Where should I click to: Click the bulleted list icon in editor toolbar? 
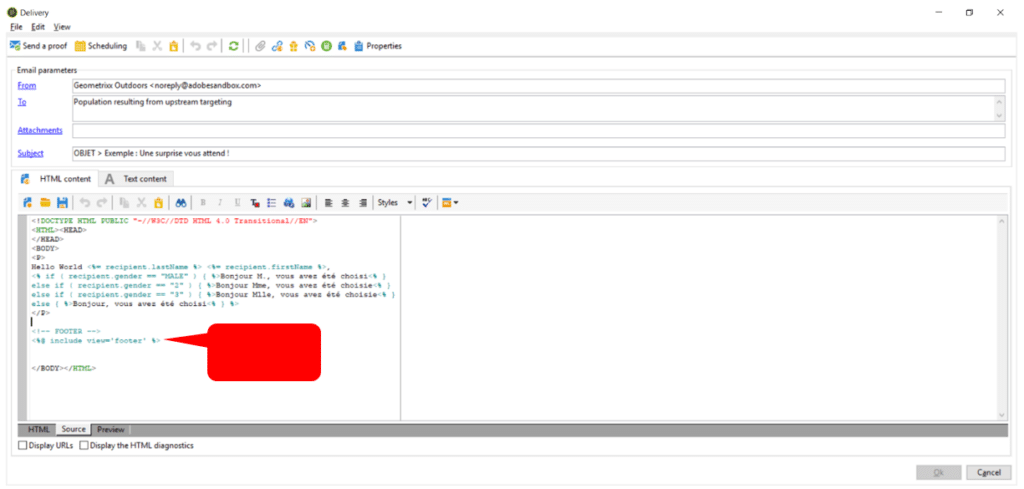271,202
